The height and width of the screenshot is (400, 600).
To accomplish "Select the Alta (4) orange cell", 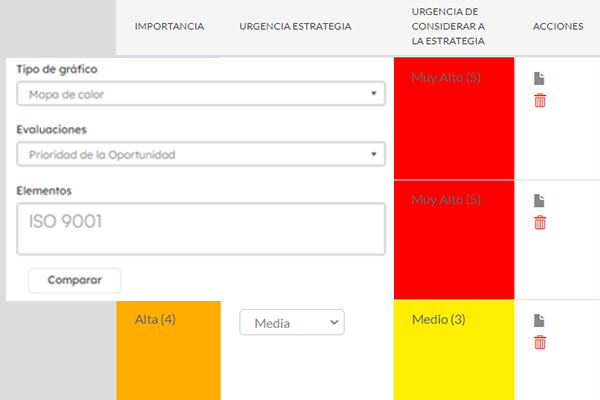I will [x=169, y=350].
